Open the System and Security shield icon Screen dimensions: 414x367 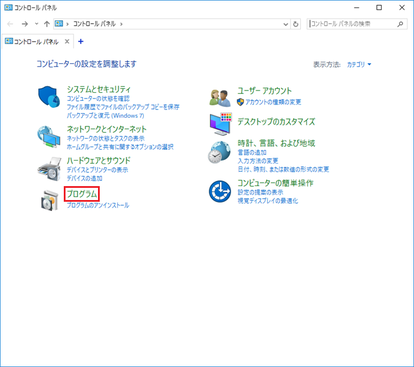click(49, 97)
